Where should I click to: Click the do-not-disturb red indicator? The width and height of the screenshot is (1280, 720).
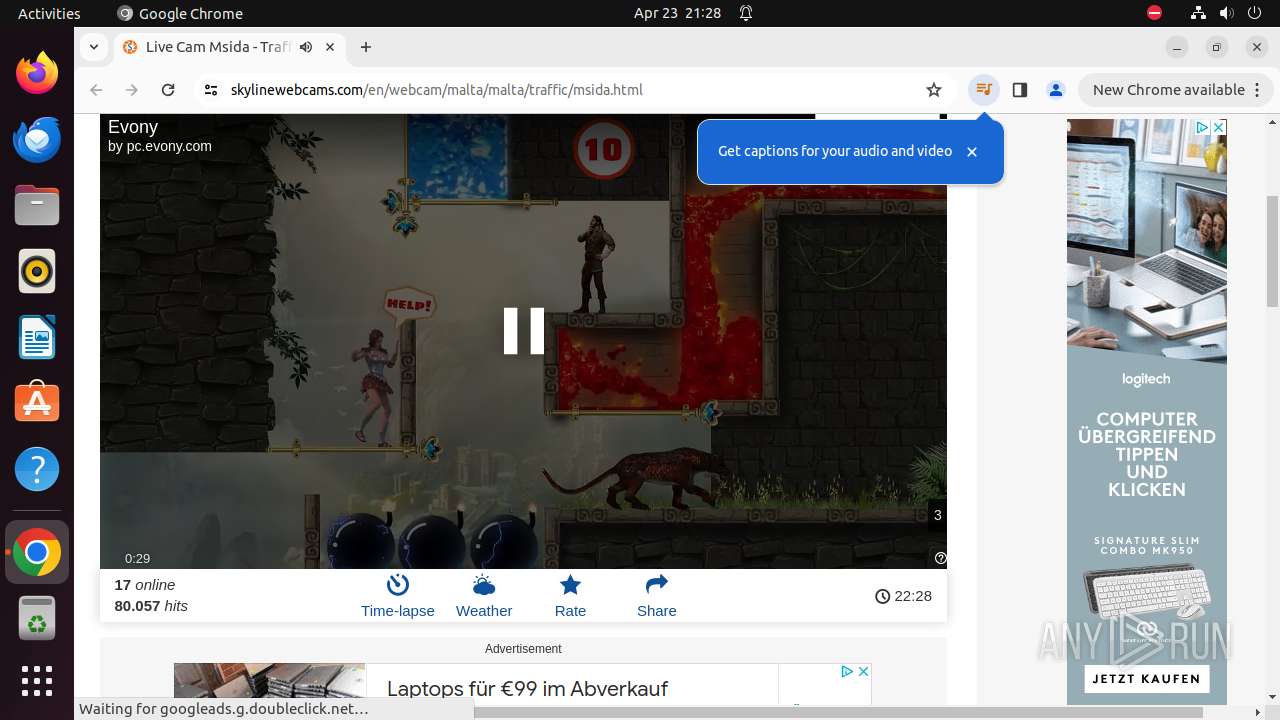point(1154,13)
